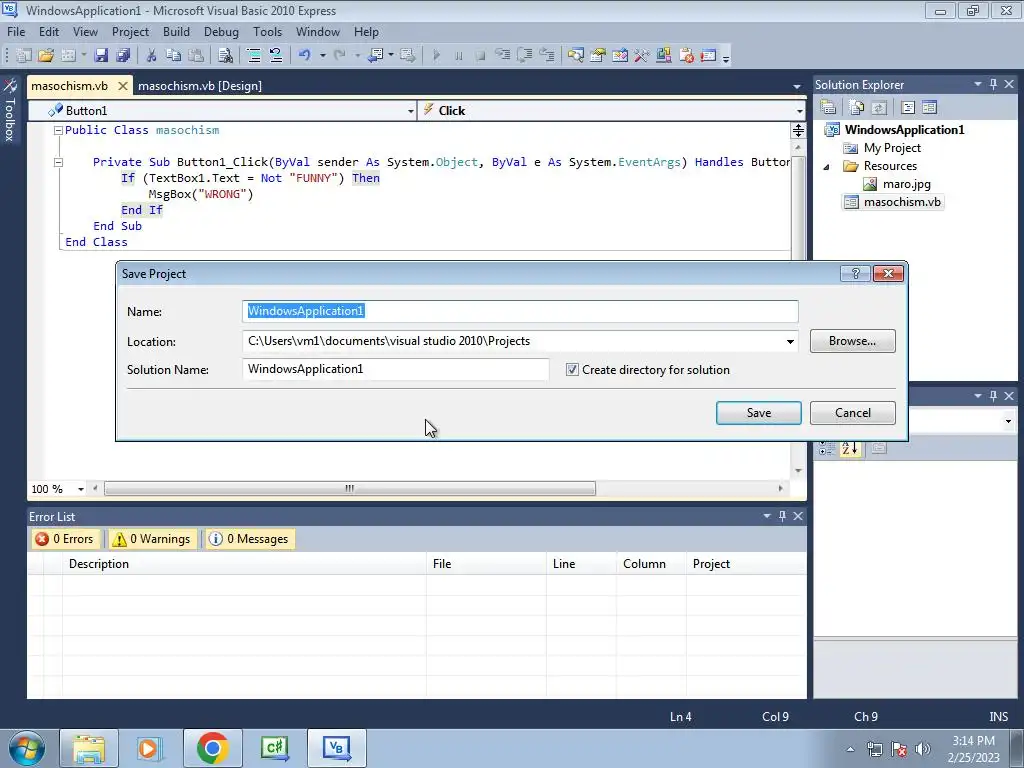Toggle auto-hide pin on Properties panel

993,396
